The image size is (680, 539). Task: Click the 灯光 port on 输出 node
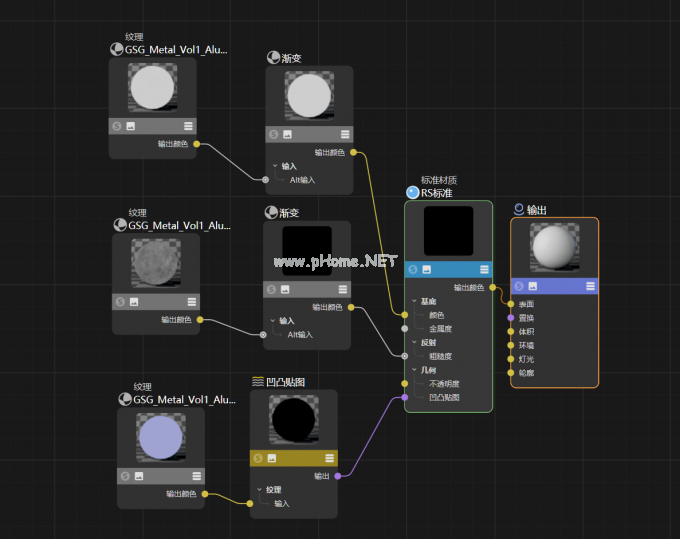point(511,359)
